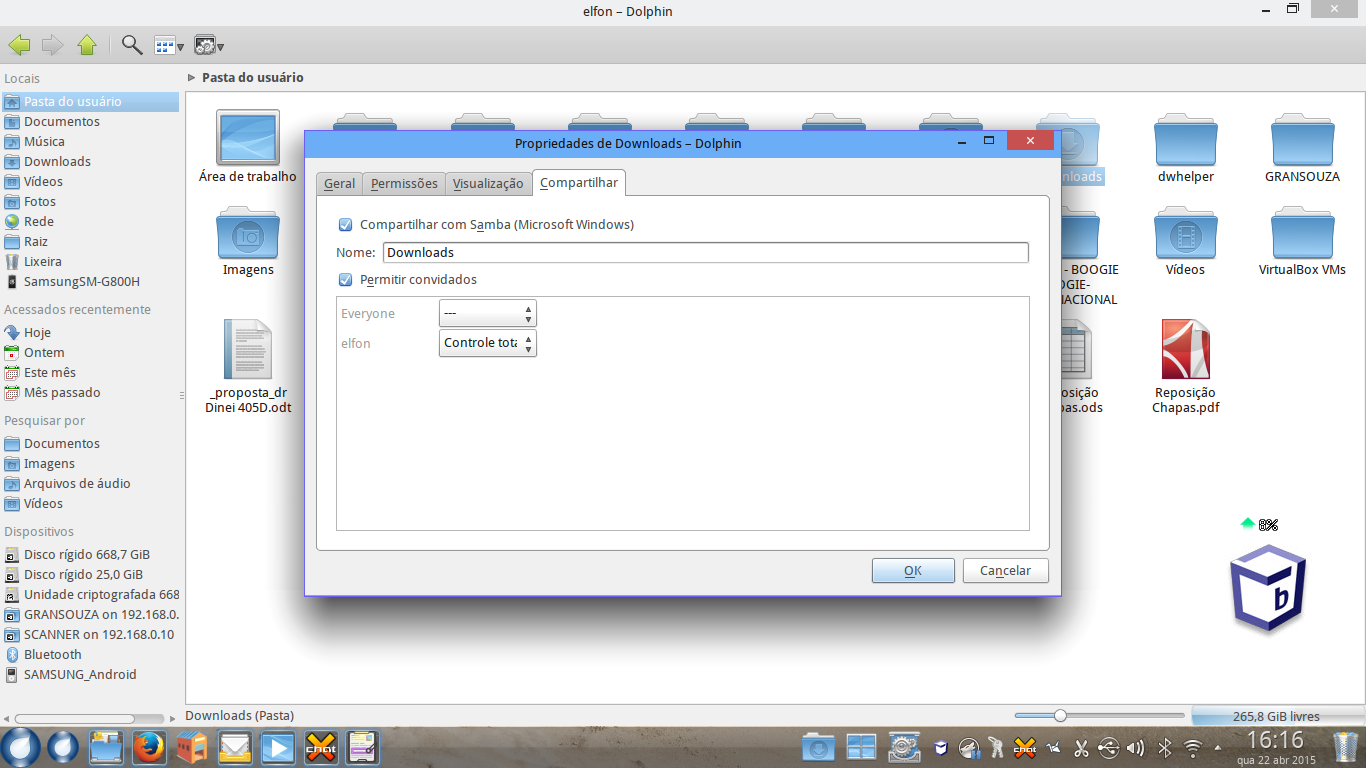The image size is (1366, 768).
Task: Open the dwhelper folder
Action: pyautogui.click(x=1186, y=148)
